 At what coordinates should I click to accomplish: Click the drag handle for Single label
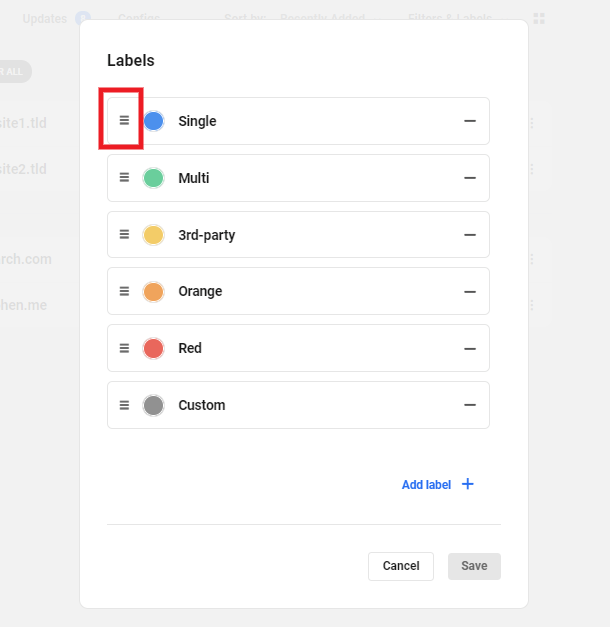pyautogui.click(x=124, y=121)
